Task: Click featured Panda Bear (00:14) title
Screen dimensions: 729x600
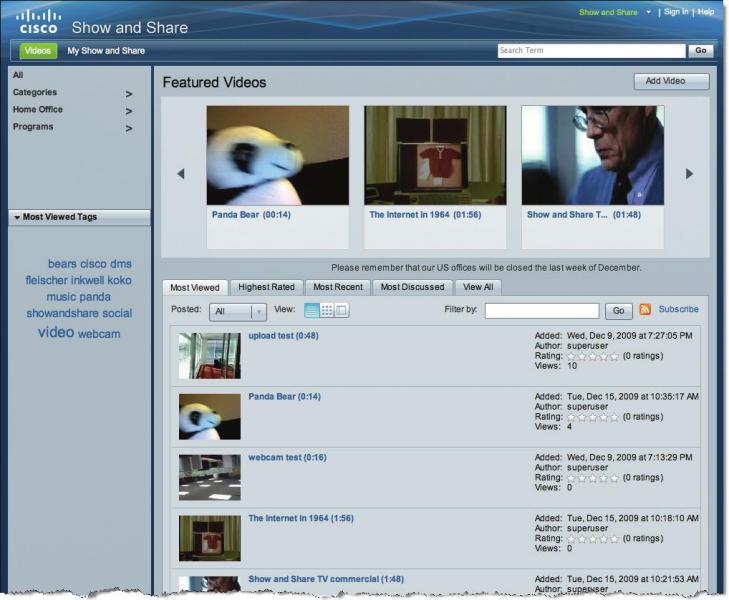Action: tap(251, 215)
